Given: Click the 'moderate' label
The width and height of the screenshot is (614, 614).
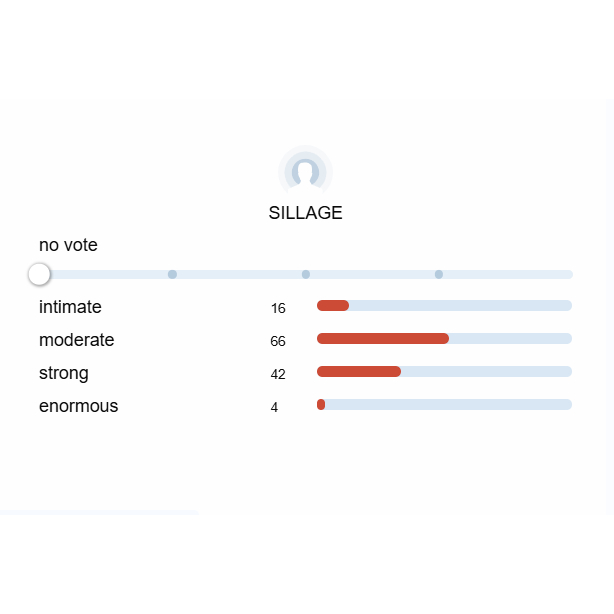Looking at the screenshot, I should (76, 340).
